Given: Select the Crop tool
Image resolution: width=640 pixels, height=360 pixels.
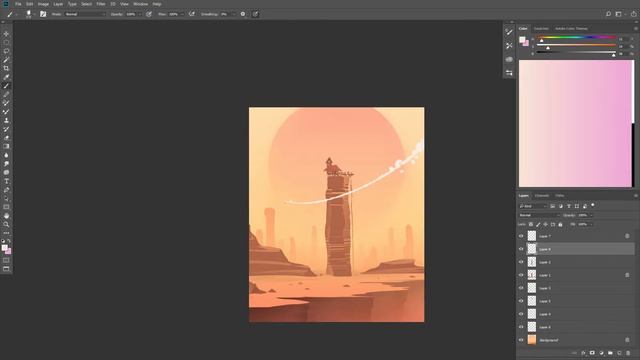Looking at the screenshot, I should pyautogui.click(x=6, y=68).
